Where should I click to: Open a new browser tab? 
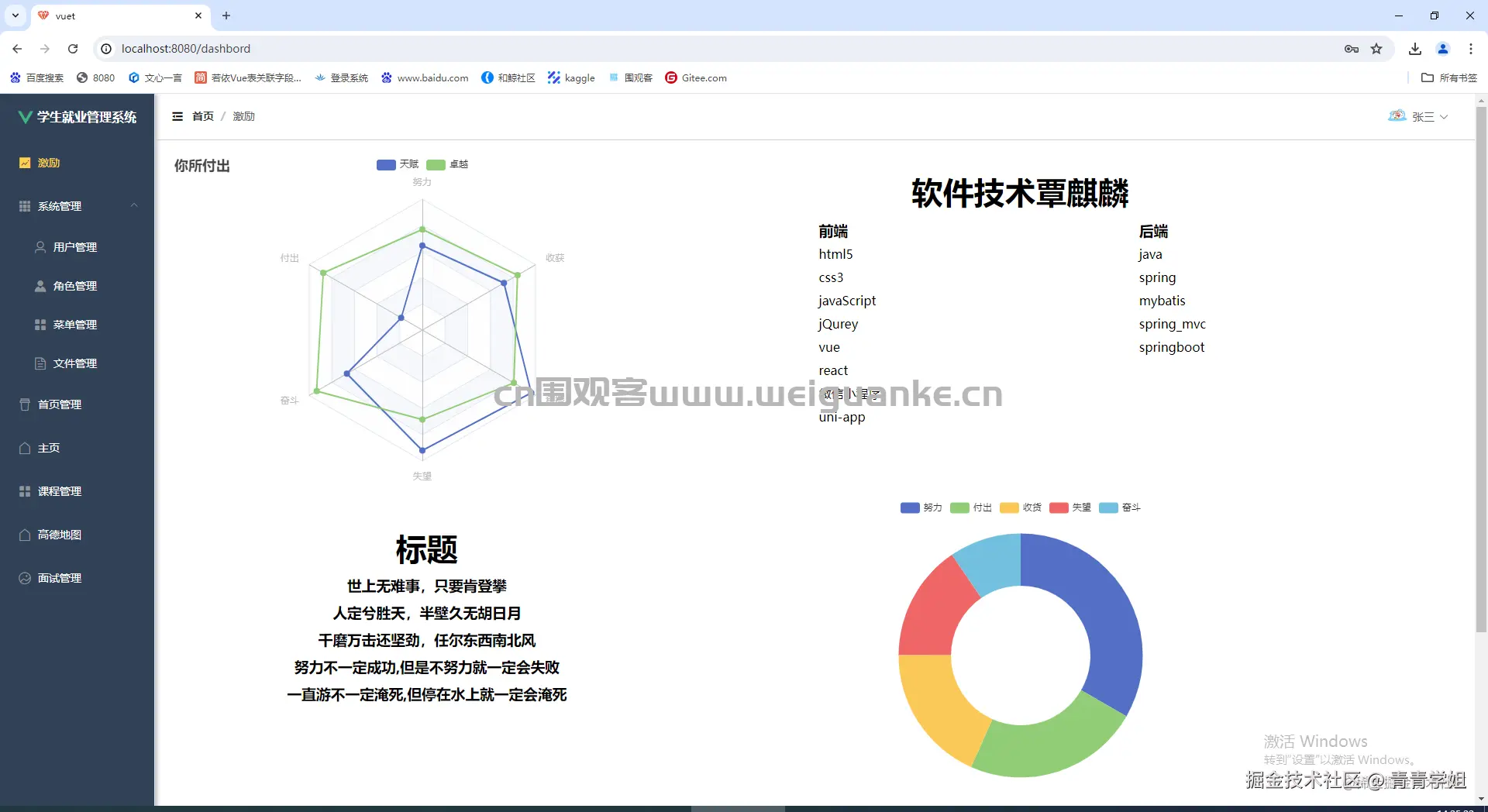pyautogui.click(x=226, y=15)
